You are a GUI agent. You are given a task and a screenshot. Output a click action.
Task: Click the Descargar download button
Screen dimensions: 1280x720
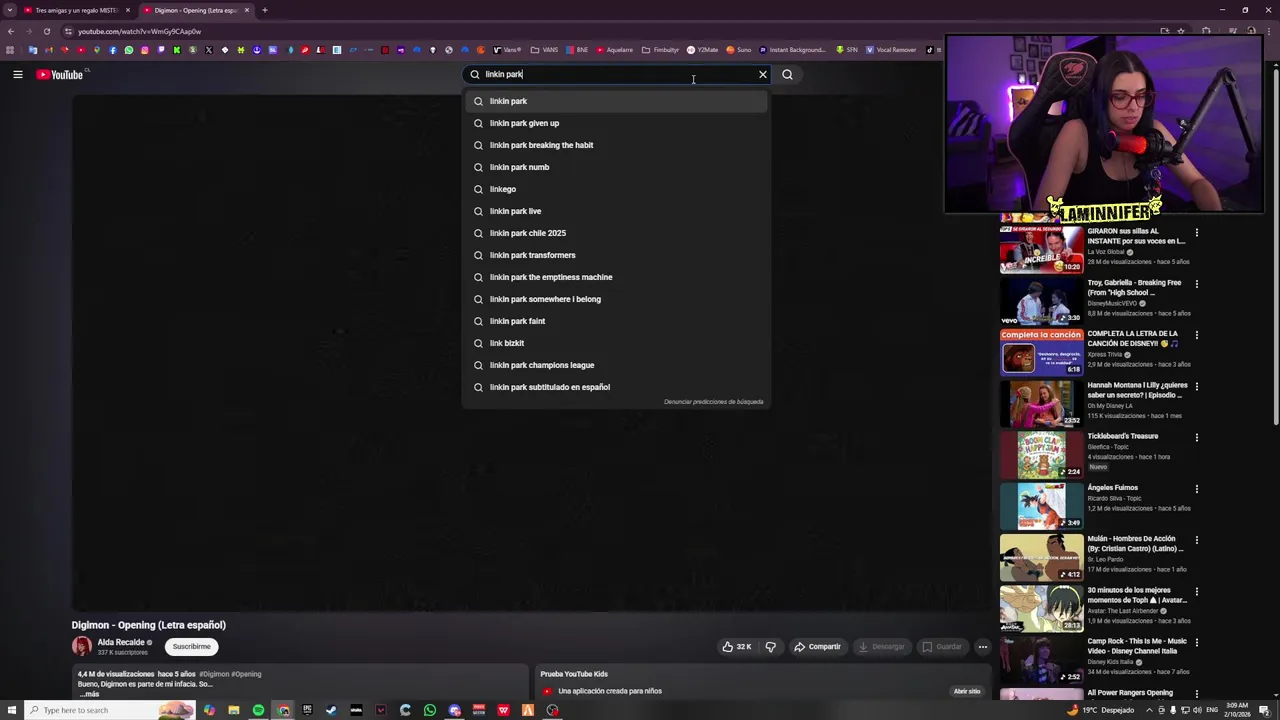point(881,647)
